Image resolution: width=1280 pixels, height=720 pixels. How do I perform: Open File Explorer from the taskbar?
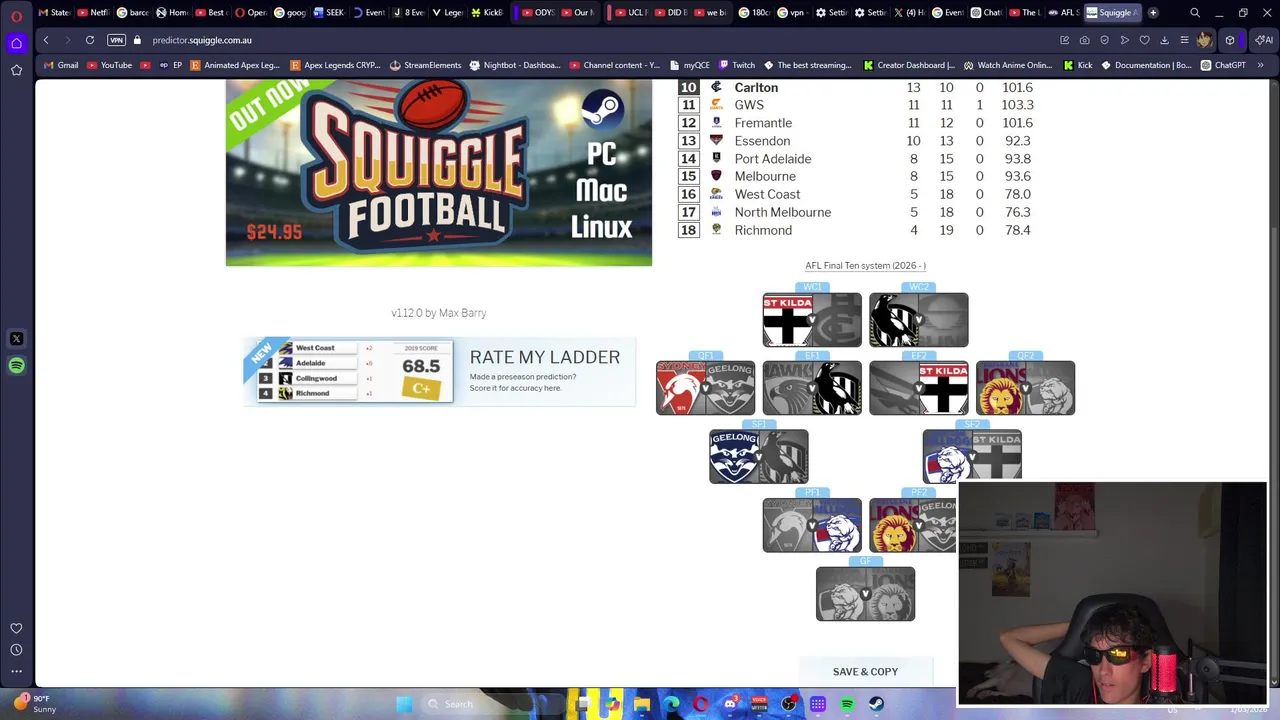pyautogui.click(x=642, y=704)
